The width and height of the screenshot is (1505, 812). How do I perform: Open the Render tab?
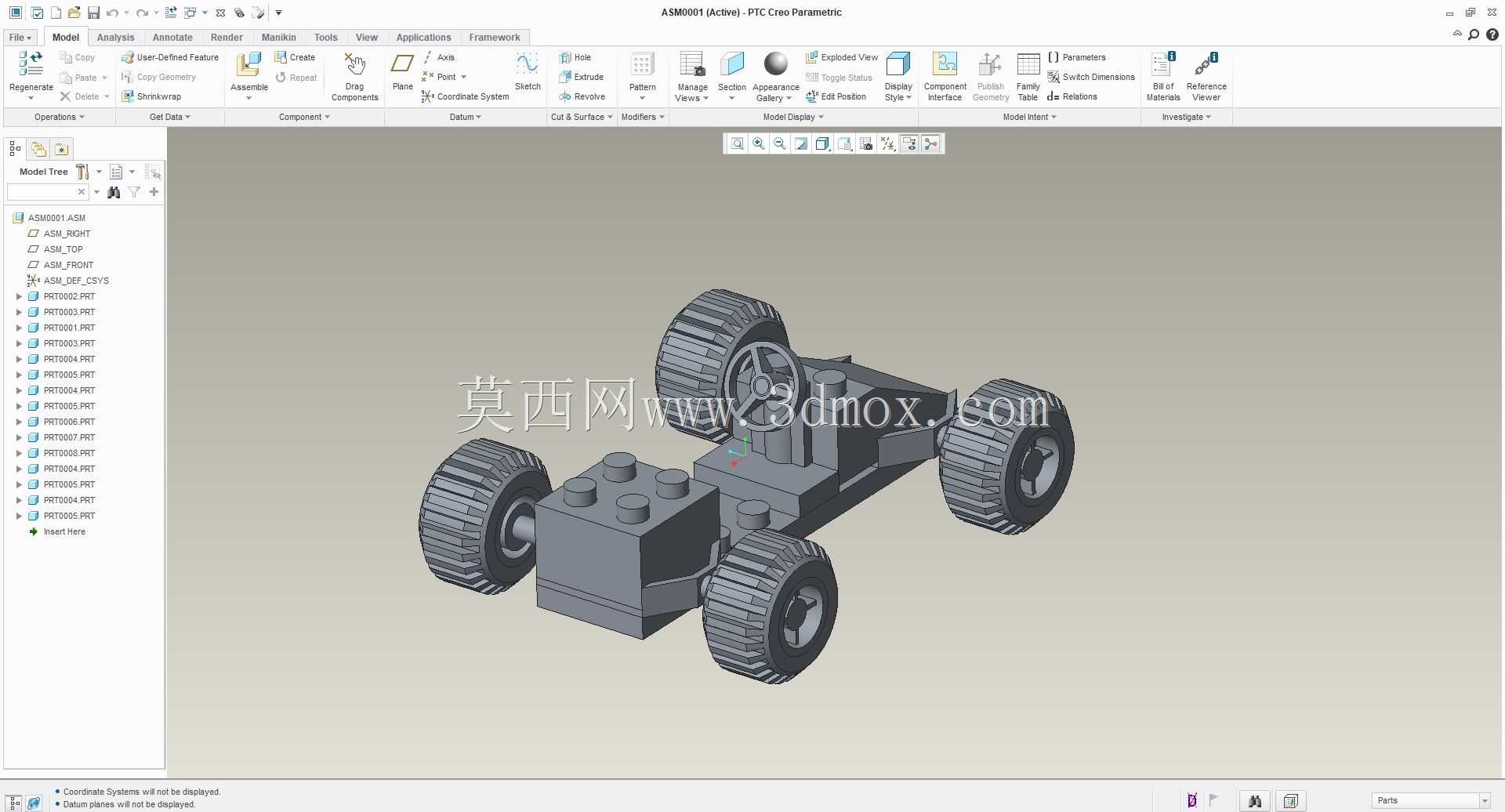(227, 37)
